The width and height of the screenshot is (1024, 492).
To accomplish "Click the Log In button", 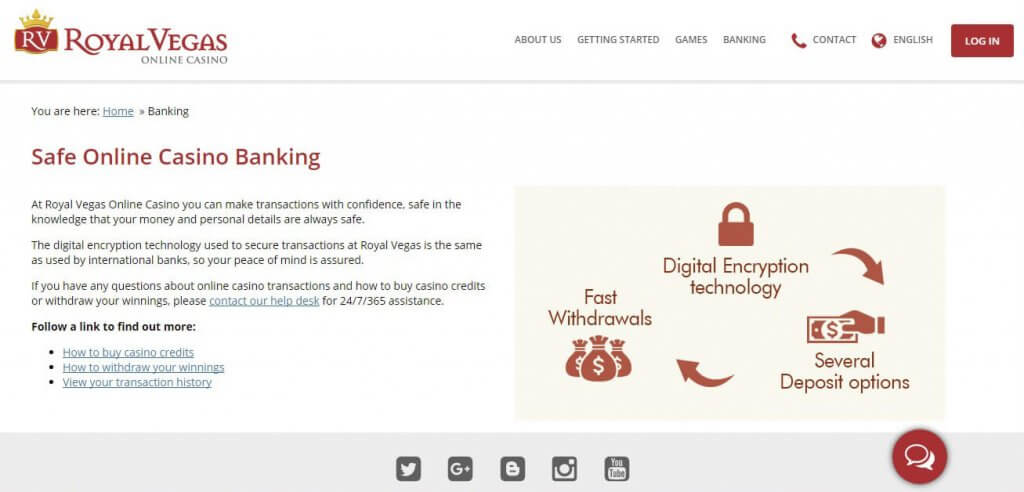I will tap(982, 41).
